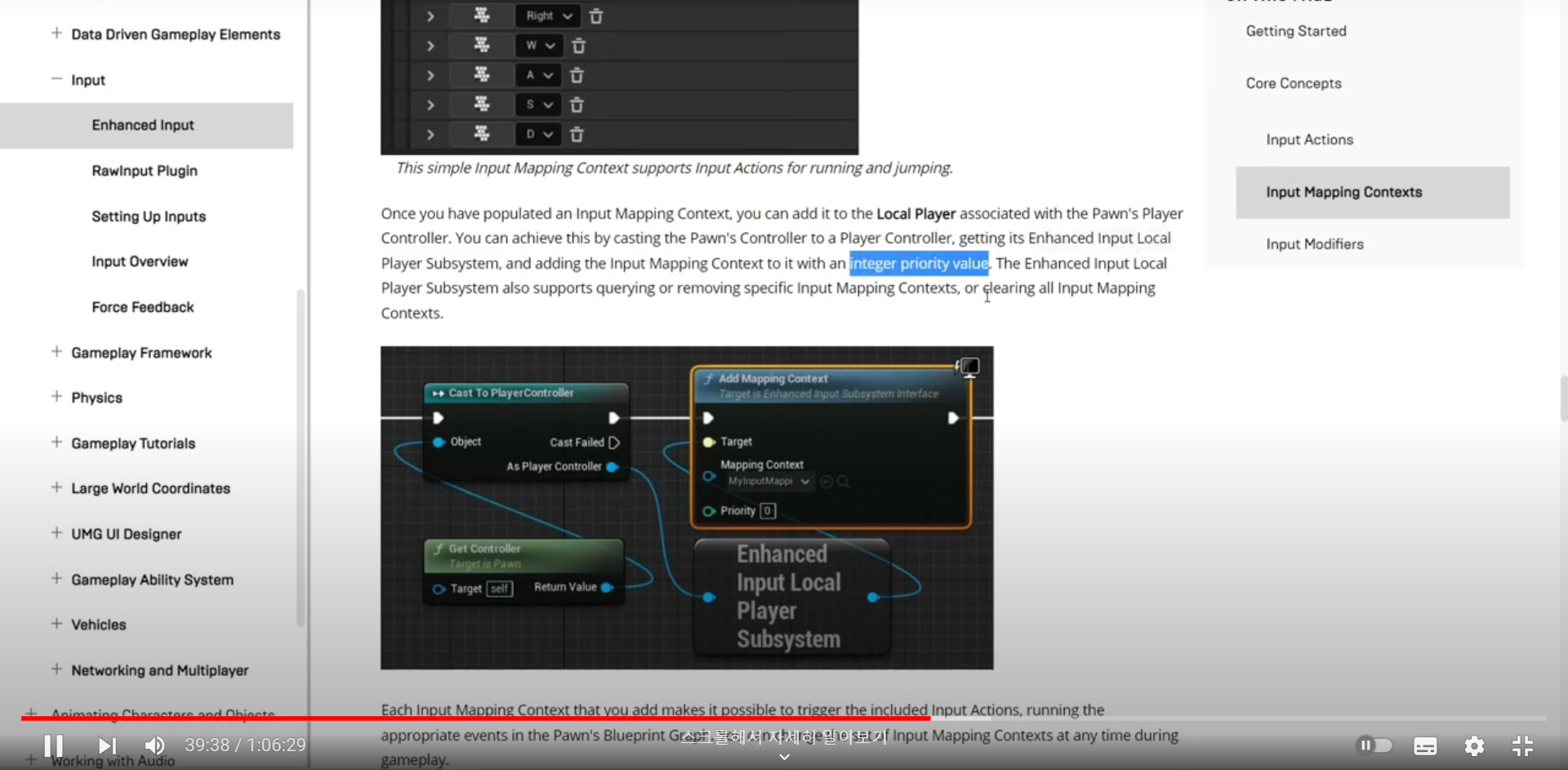Pause the video playback
1568x770 pixels.
tap(54, 746)
